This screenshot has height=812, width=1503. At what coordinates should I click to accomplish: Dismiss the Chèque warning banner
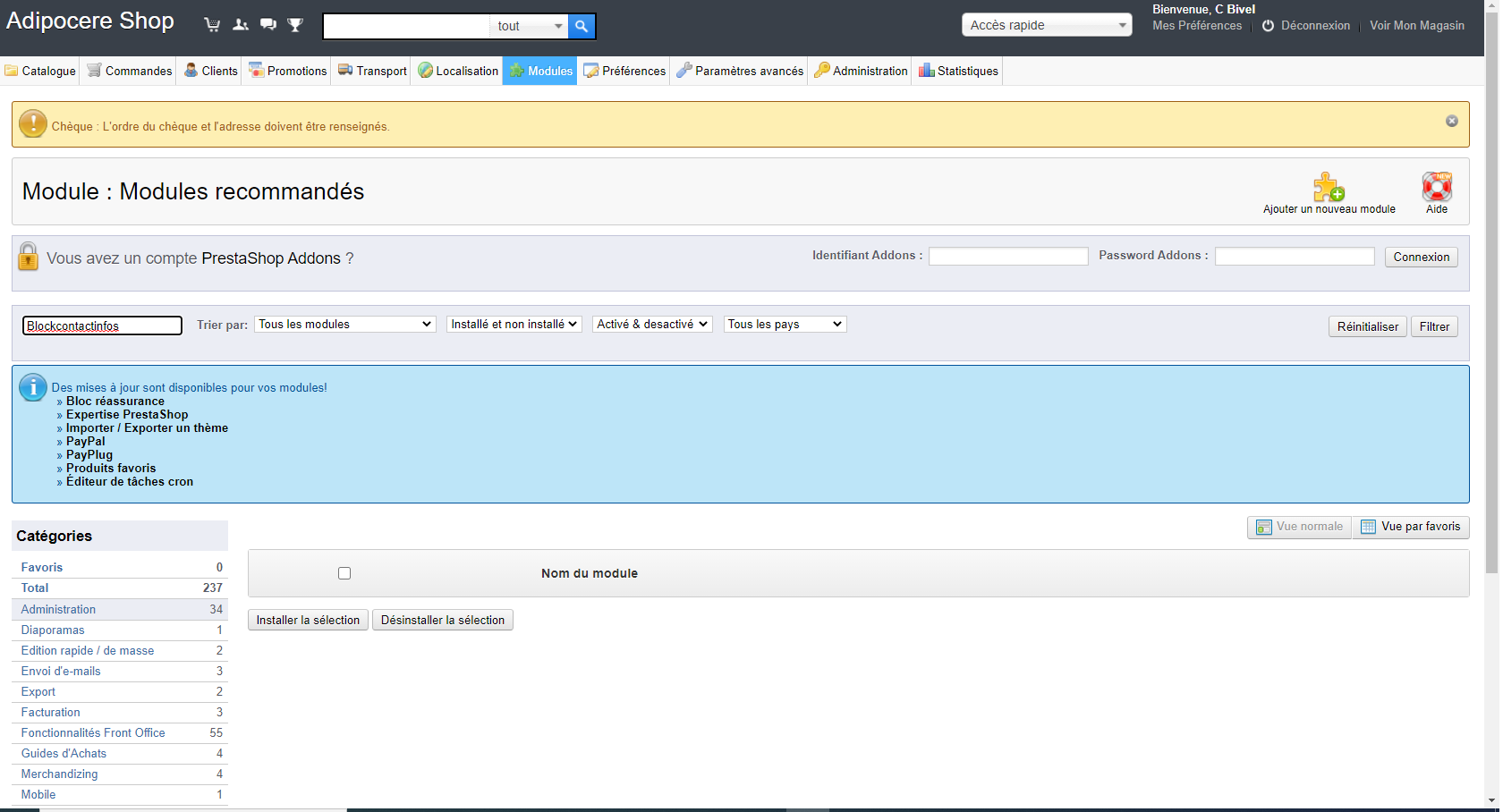(1452, 121)
